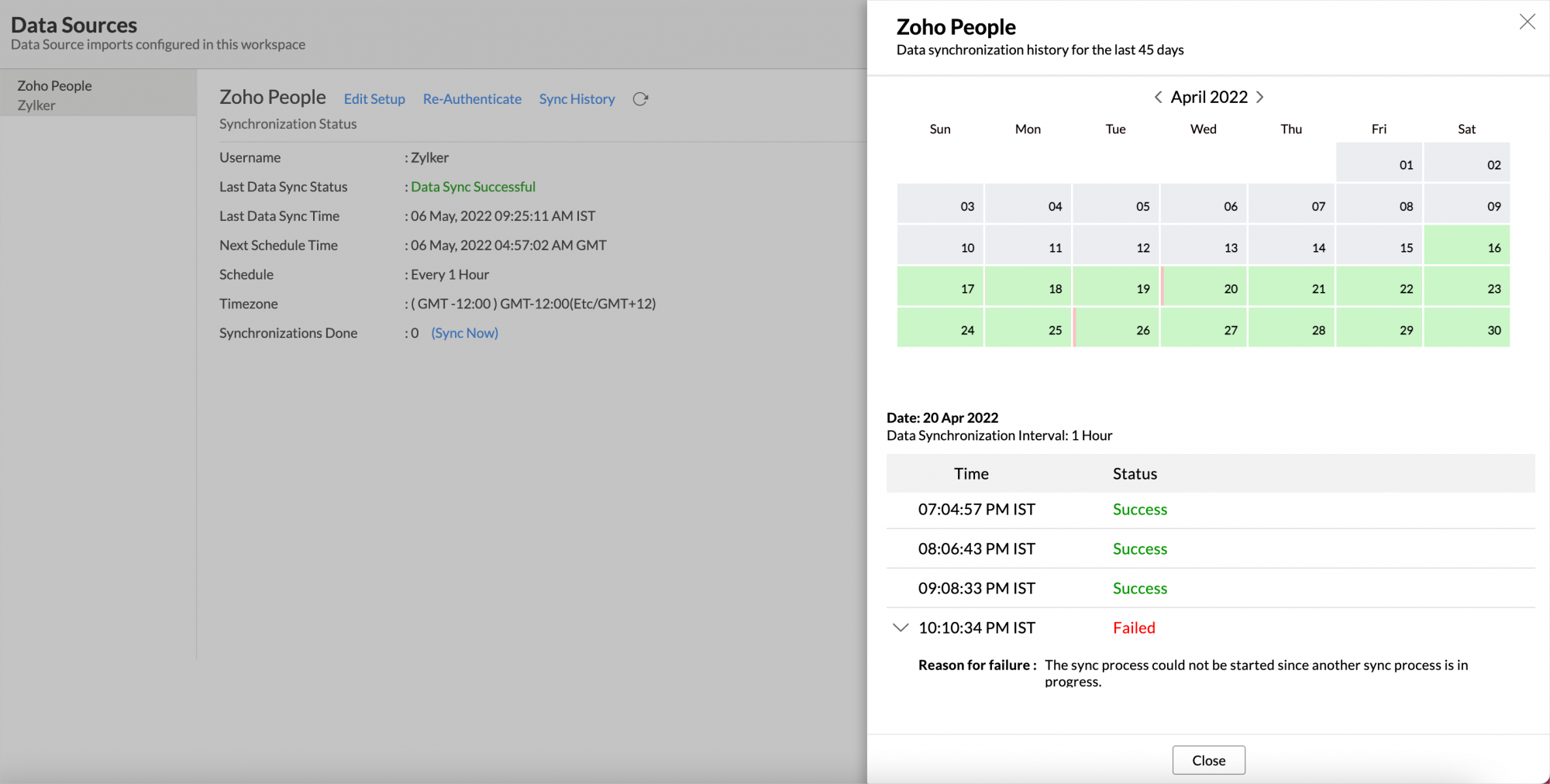Select April 17 on the sync calendar

tap(939, 287)
